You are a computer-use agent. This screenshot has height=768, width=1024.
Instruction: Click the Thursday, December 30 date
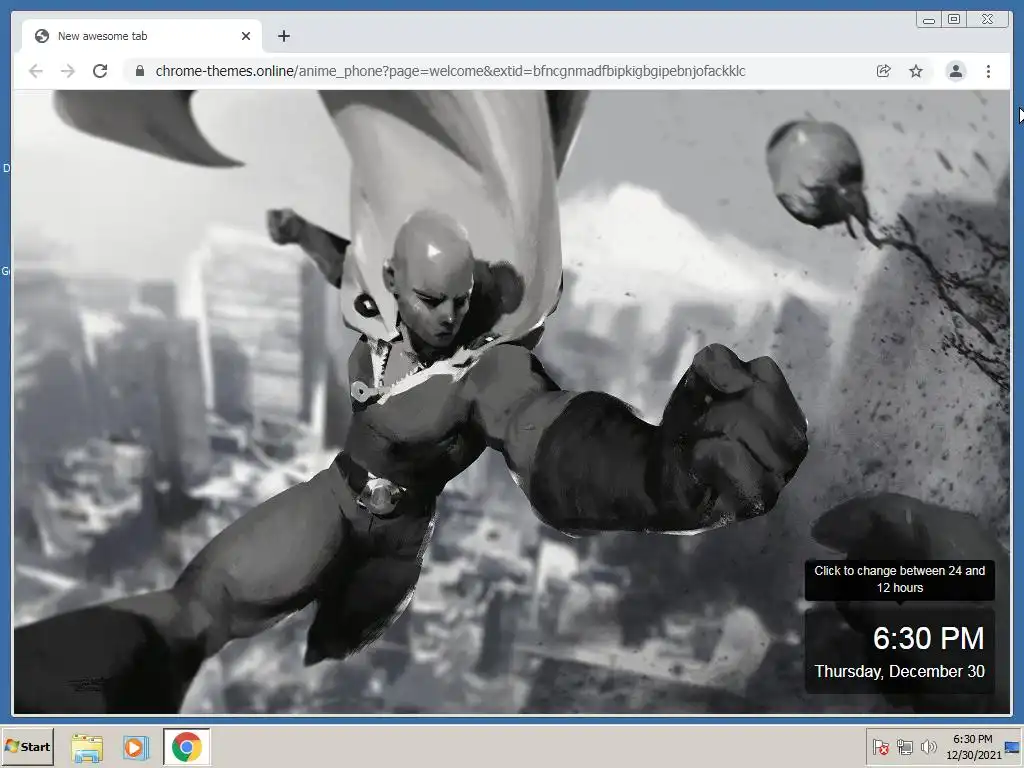899,671
